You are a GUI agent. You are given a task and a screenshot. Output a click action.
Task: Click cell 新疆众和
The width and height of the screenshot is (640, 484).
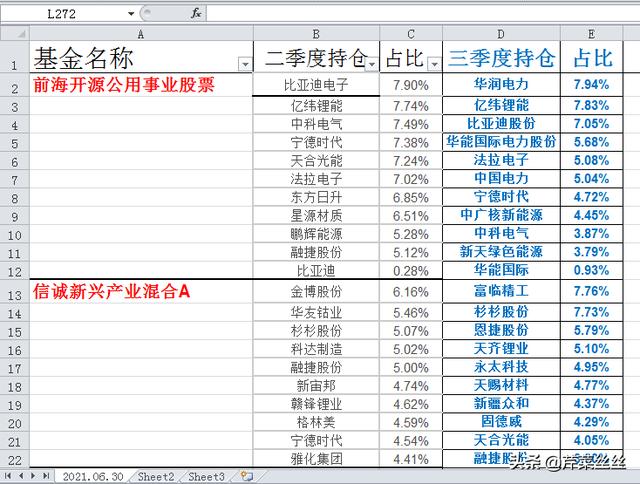[x=501, y=404]
